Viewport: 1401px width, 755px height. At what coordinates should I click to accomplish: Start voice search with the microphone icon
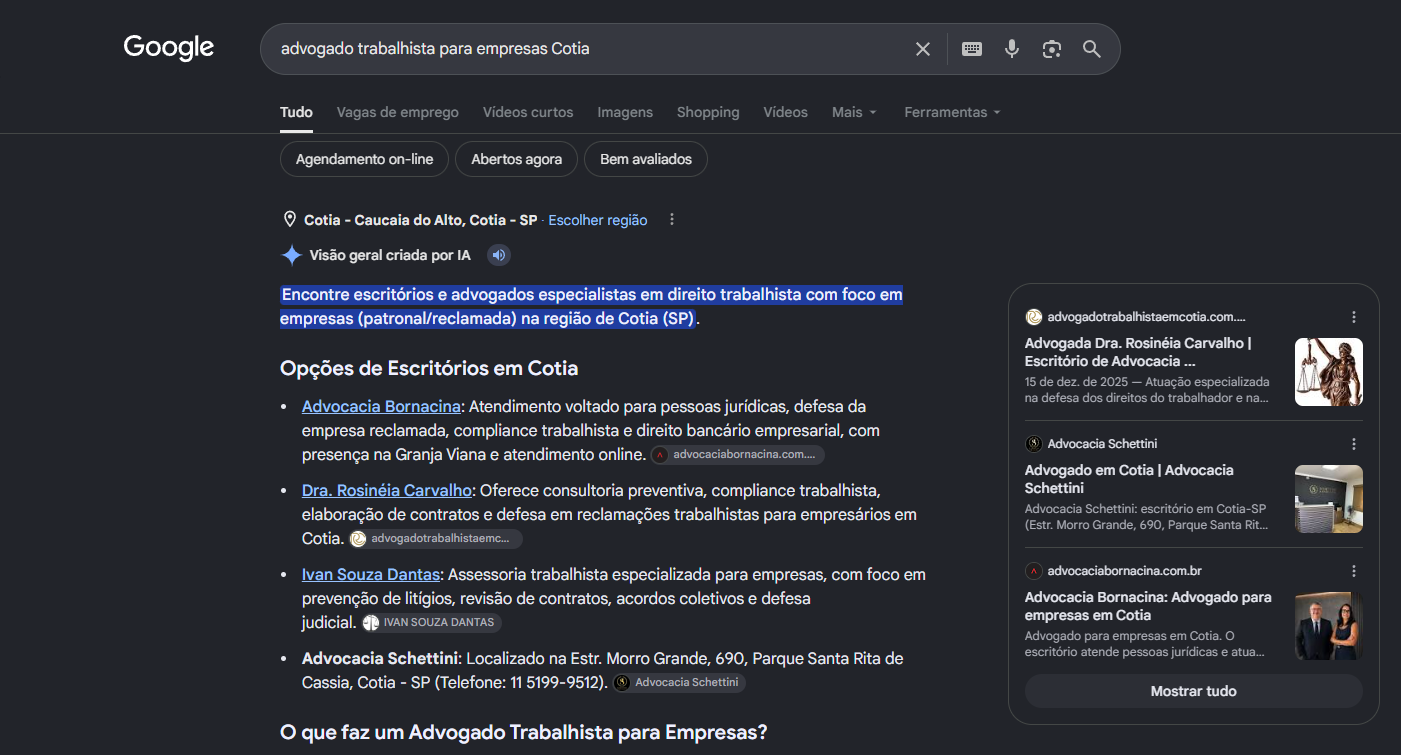pos(1012,49)
